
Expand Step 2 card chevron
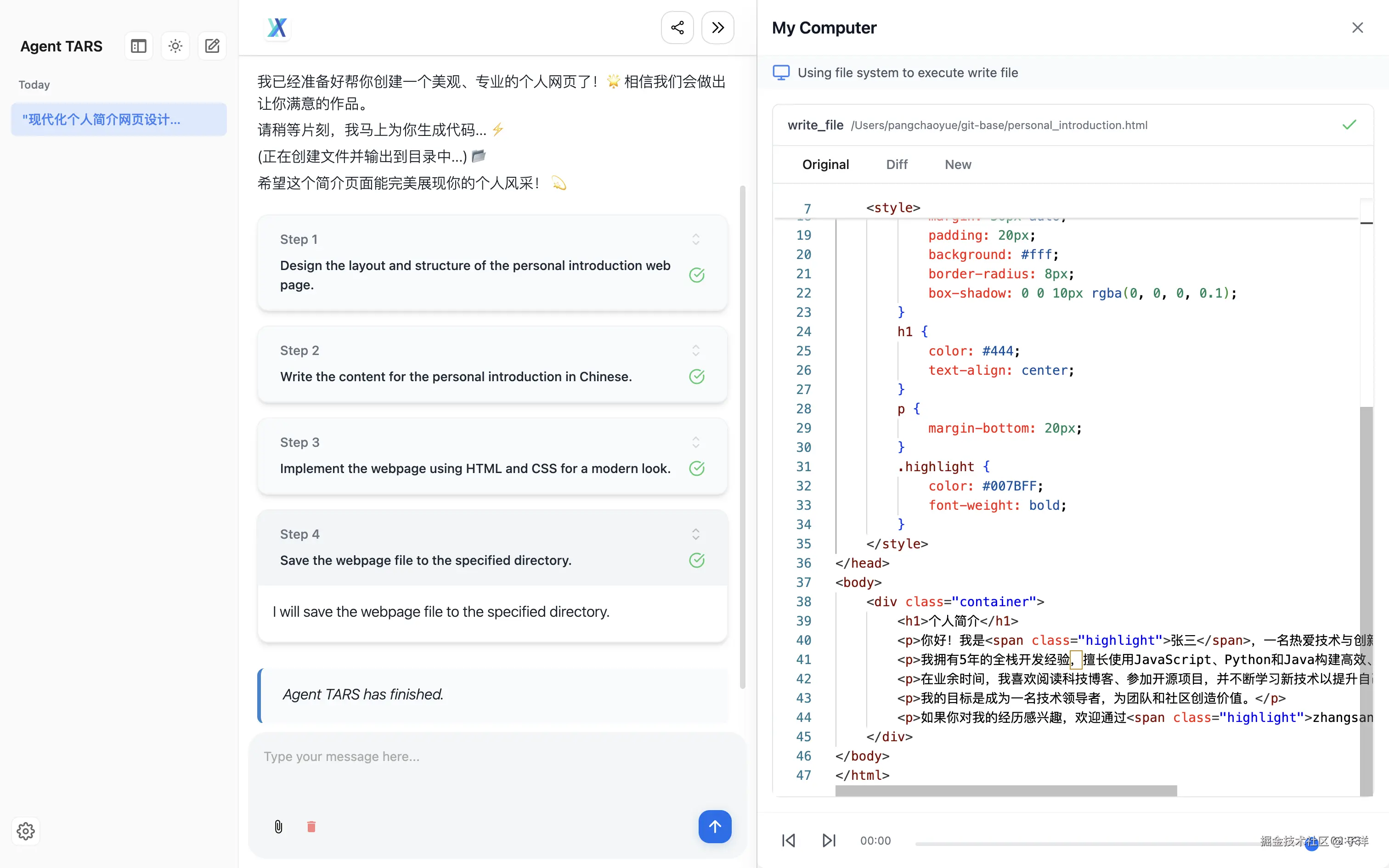[x=695, y=350]
